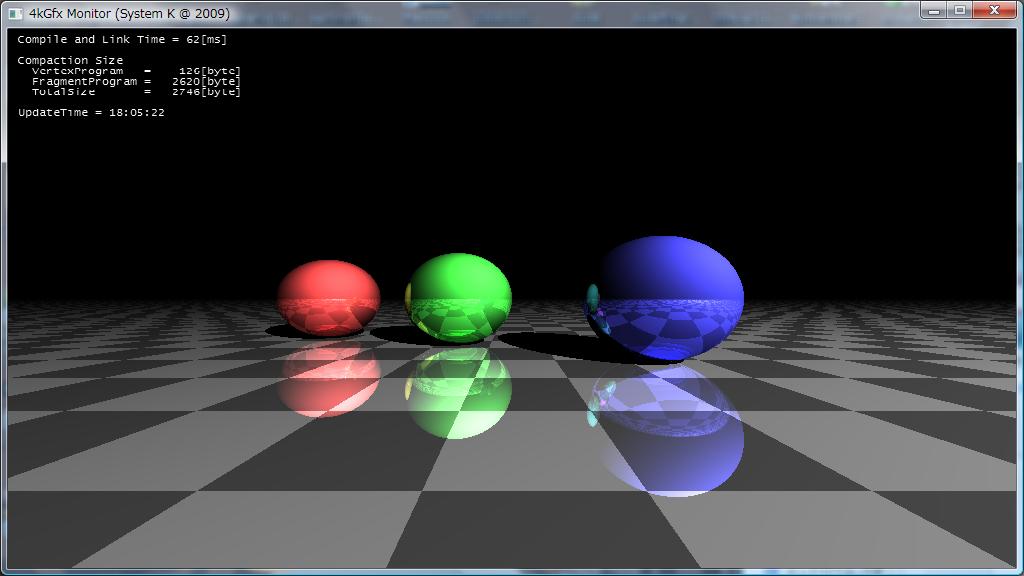The width and height of the screenshot is (1024, 576).
Task: Click the green sphere's floor reflection
Action: (x=460, y=394)
